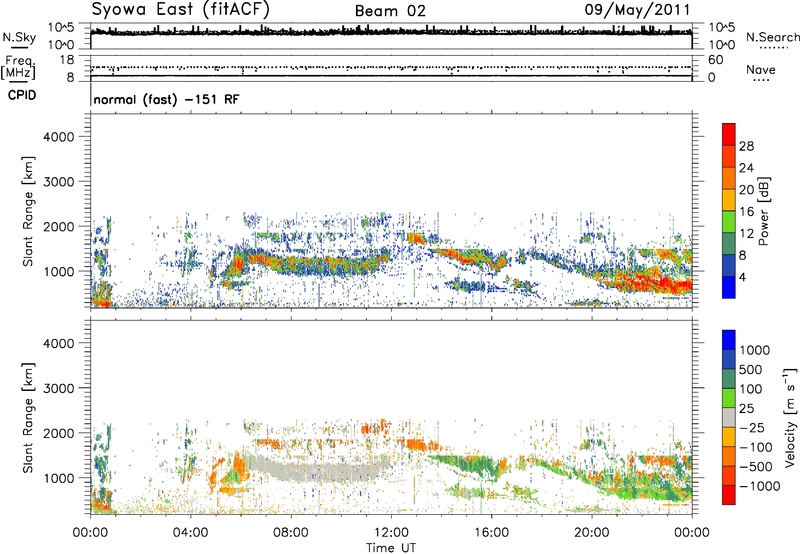Select the "20:00" time tick label
800x554 pixels.
tap(592, 533)
